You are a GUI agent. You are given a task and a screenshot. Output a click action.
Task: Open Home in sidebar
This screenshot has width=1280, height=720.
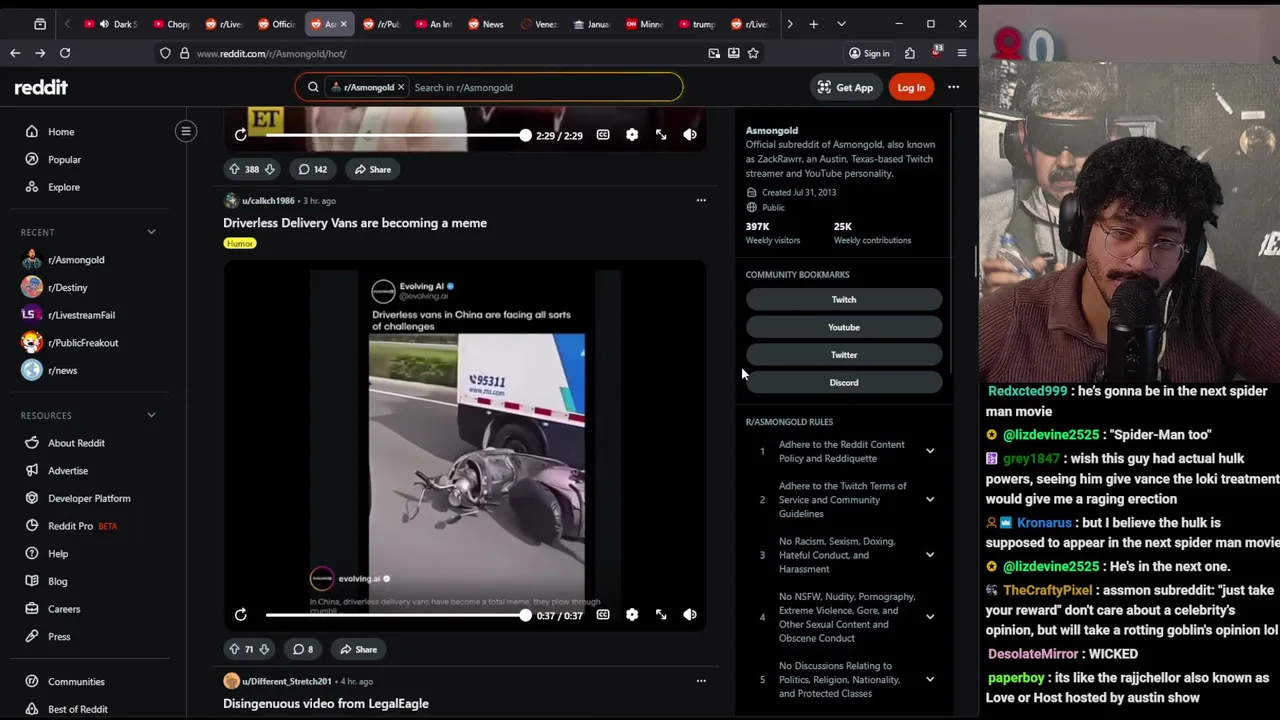coord(61,132)
